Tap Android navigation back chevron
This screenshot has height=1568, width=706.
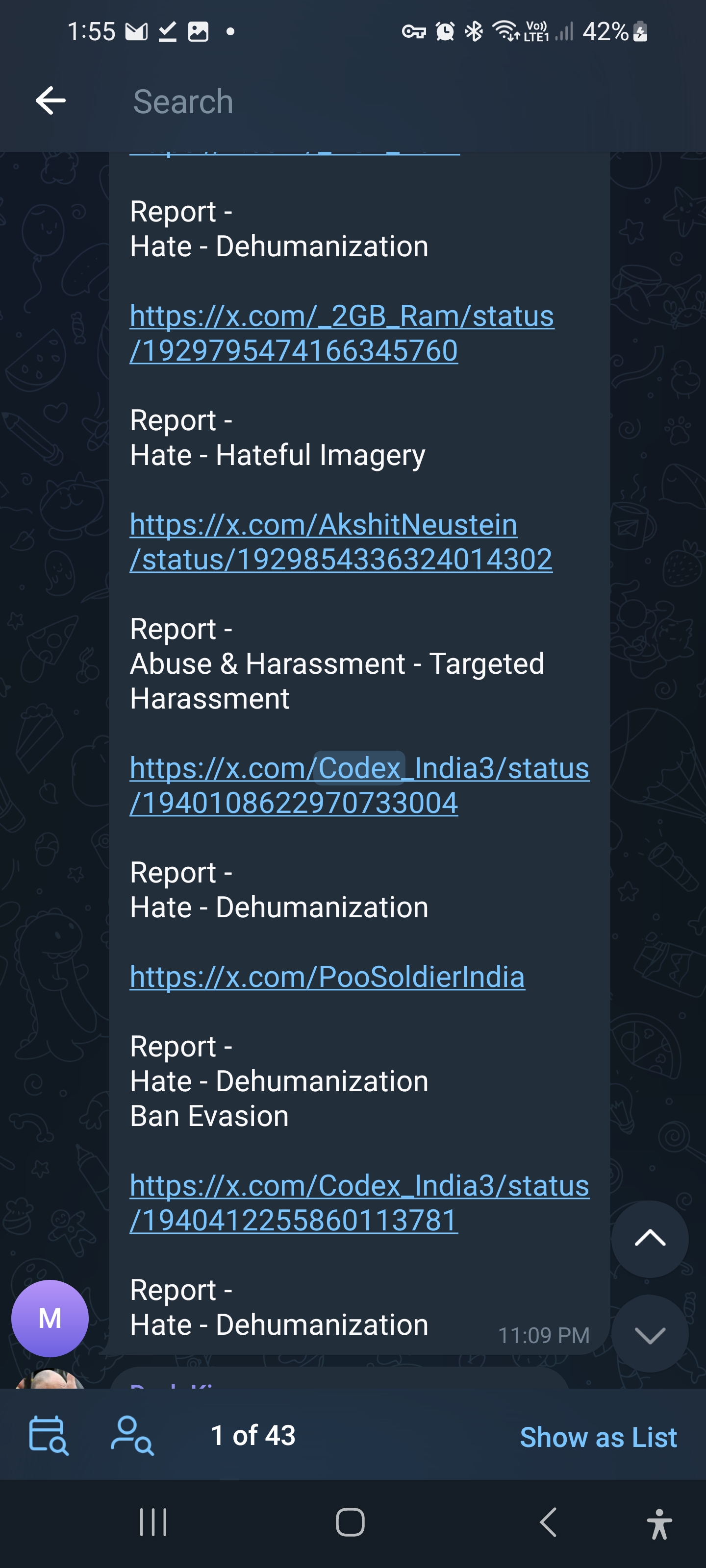(x=548, y=1522)
